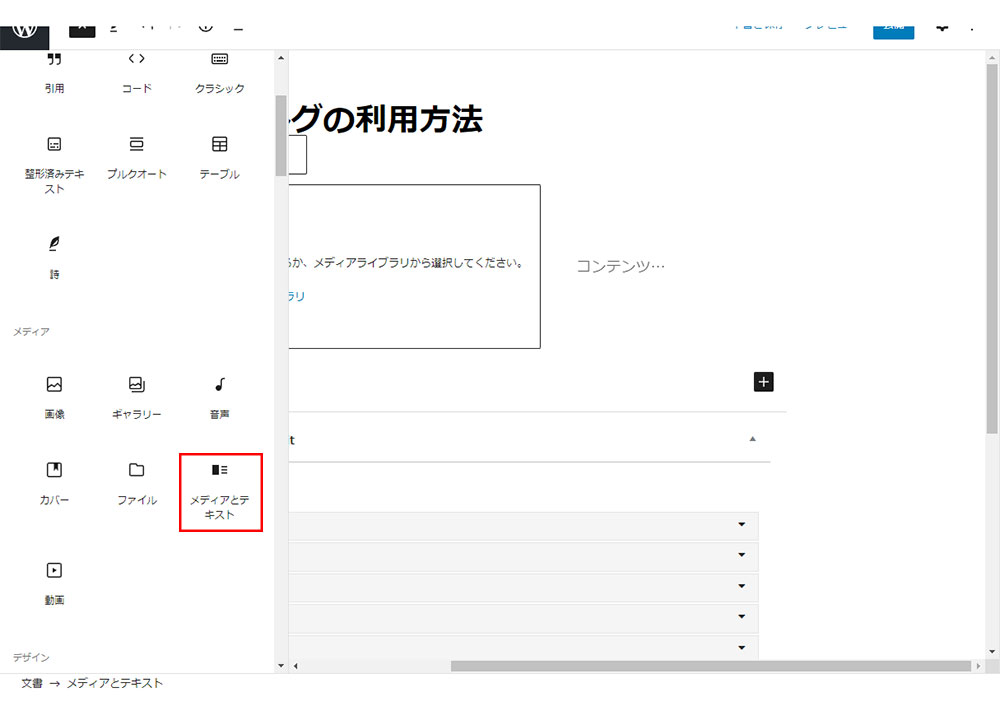1000x720 pixels.
Task: Open the media library link in the placeholder
Action: 297,296
